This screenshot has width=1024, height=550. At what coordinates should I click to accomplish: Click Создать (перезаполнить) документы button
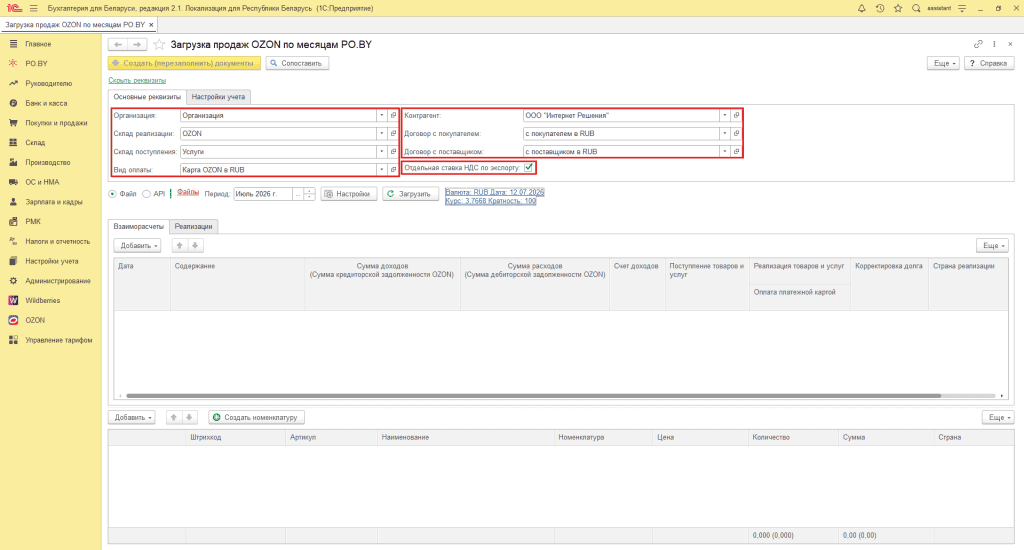(x=184, y=63)
